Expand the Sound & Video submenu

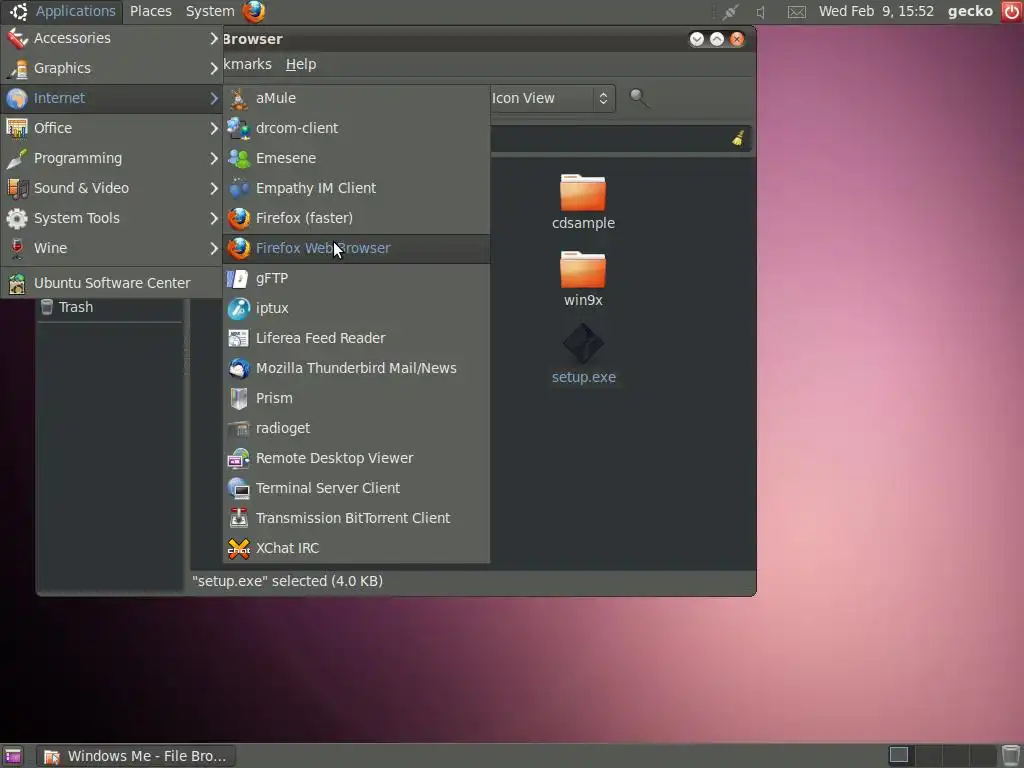coord(112,188)
